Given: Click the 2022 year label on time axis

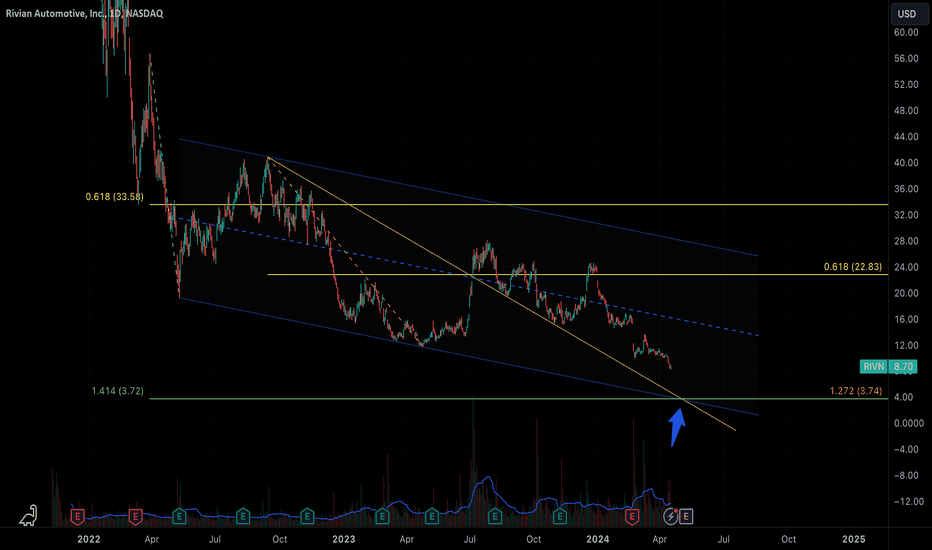Looking at the screenshot, I should click(x=89, y=539).
